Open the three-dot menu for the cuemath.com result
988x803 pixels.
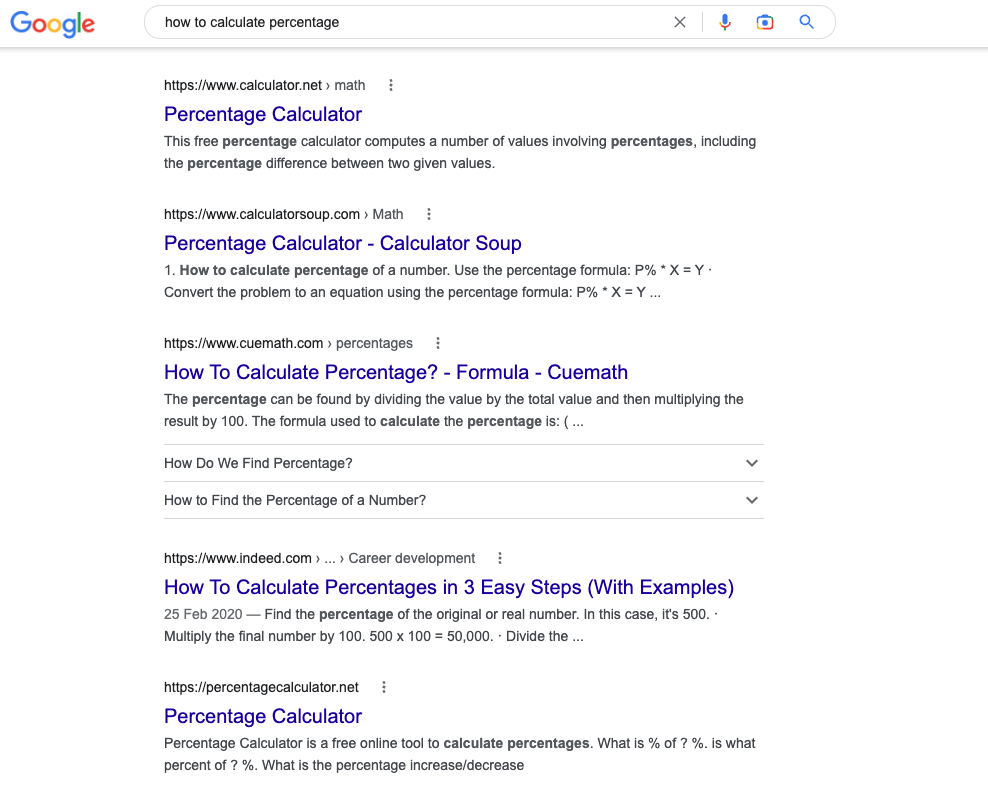pyautogui.click(x=438, y=344)
